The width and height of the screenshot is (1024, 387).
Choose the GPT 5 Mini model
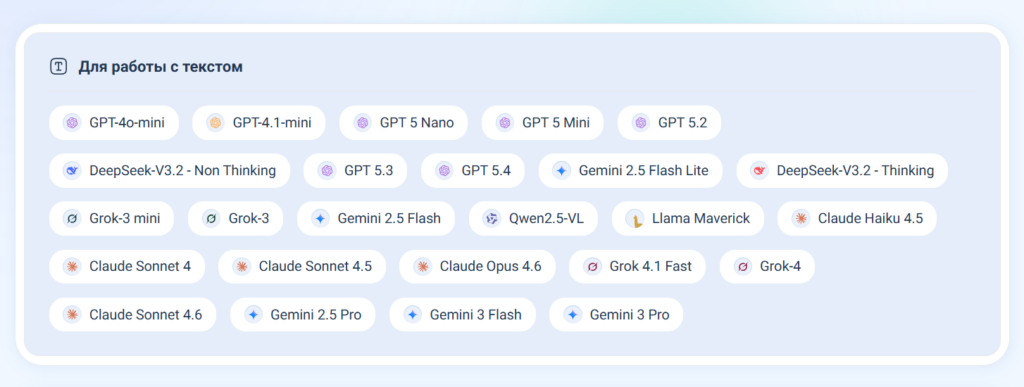pyautogui.click(x=543, y=123)
